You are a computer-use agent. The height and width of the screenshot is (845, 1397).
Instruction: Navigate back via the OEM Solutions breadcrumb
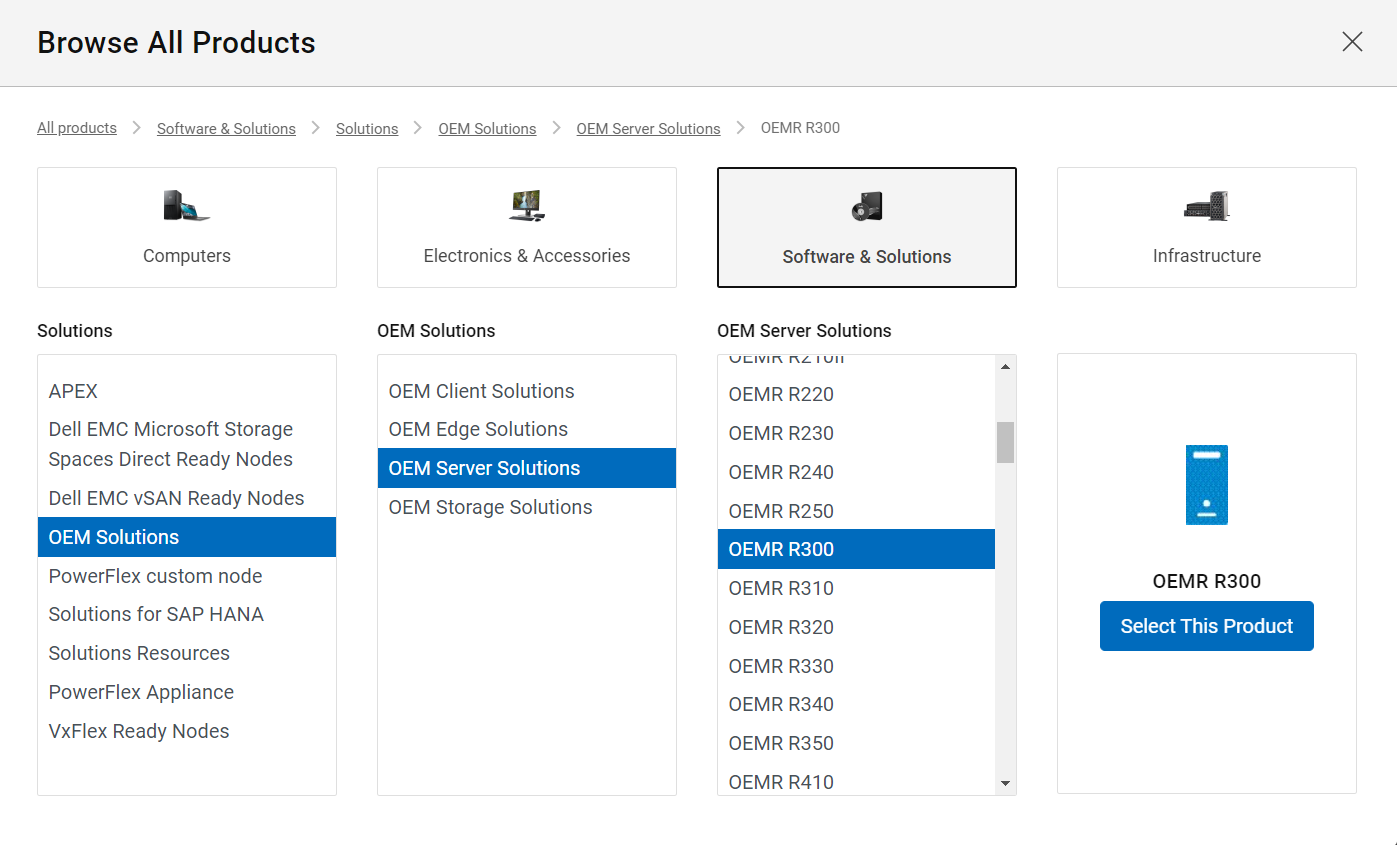click(487, 128)
